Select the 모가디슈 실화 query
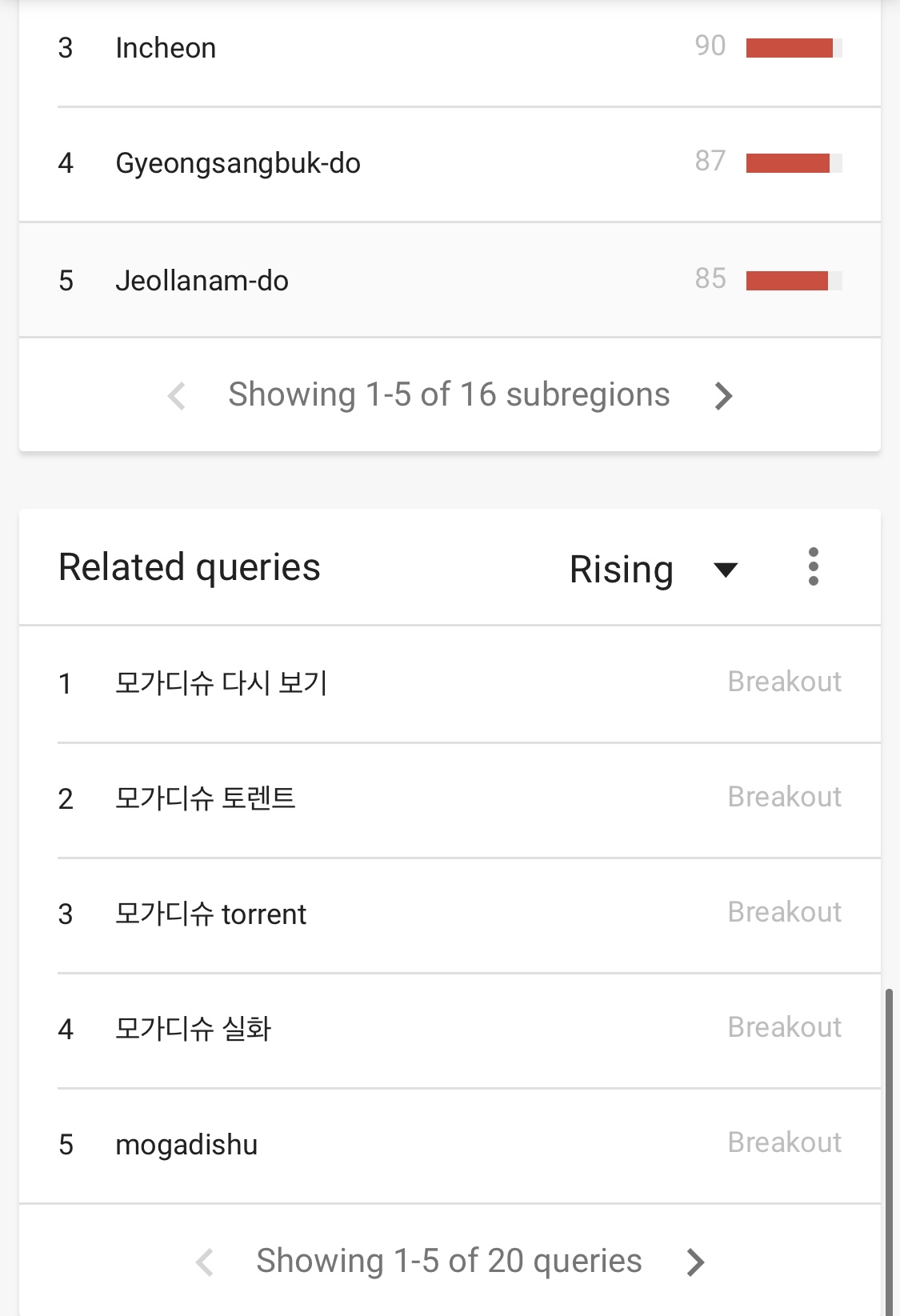 click(x=193, y=1029)
